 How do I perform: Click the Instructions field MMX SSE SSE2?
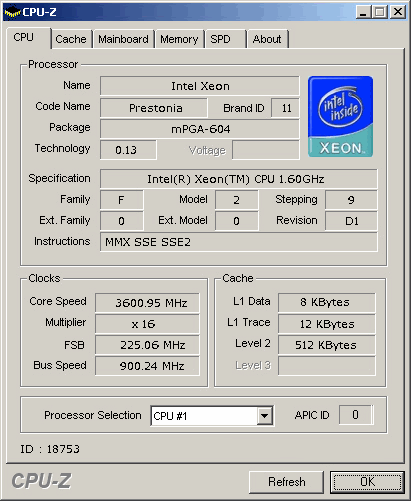pyautogui.click(x=239, y=242)
